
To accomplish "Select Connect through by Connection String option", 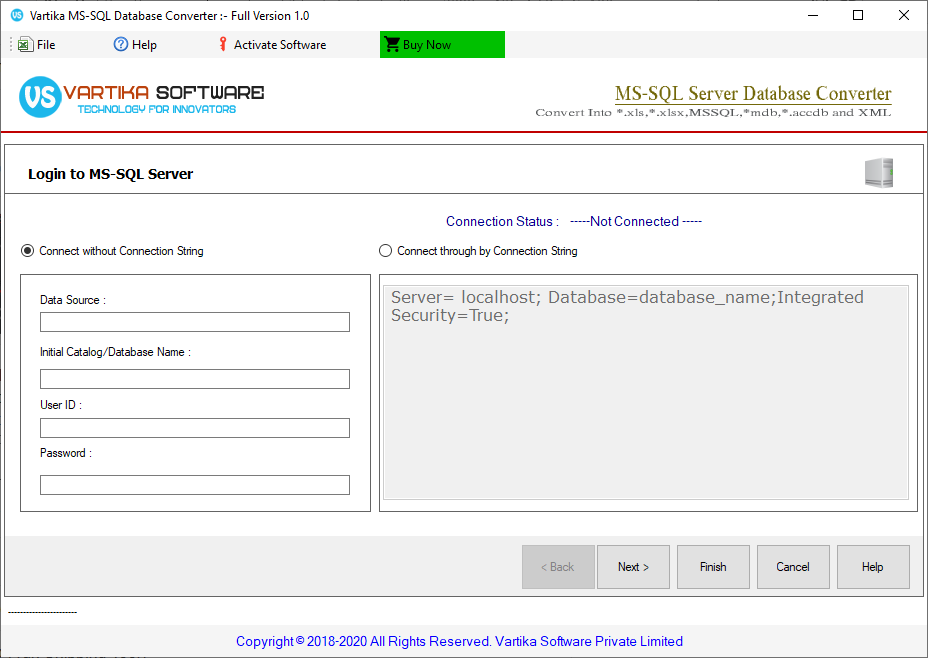I will pyautogui.click(x=478, y=251).
